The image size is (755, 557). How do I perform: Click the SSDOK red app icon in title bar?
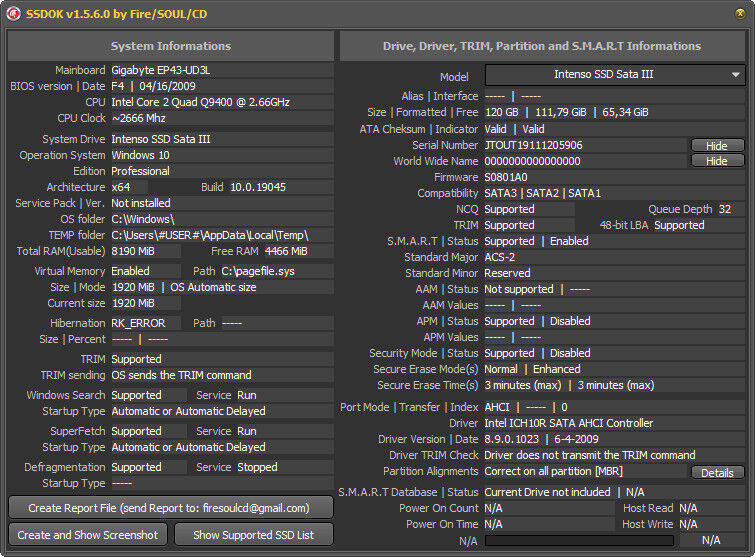13,13
